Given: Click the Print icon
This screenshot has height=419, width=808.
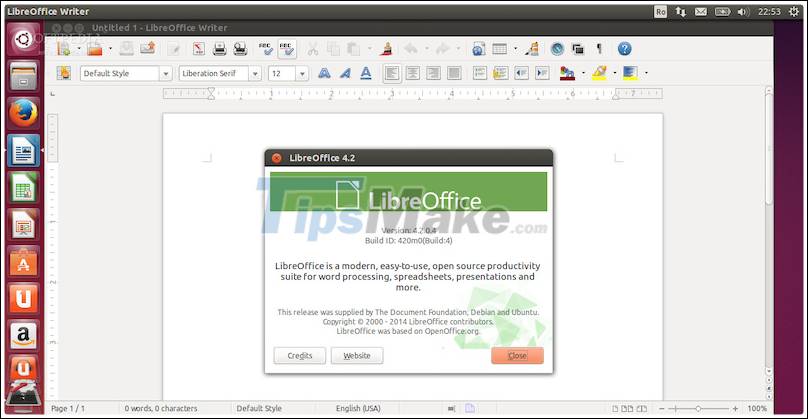Looking at the screenshot, I should point(220,48).
